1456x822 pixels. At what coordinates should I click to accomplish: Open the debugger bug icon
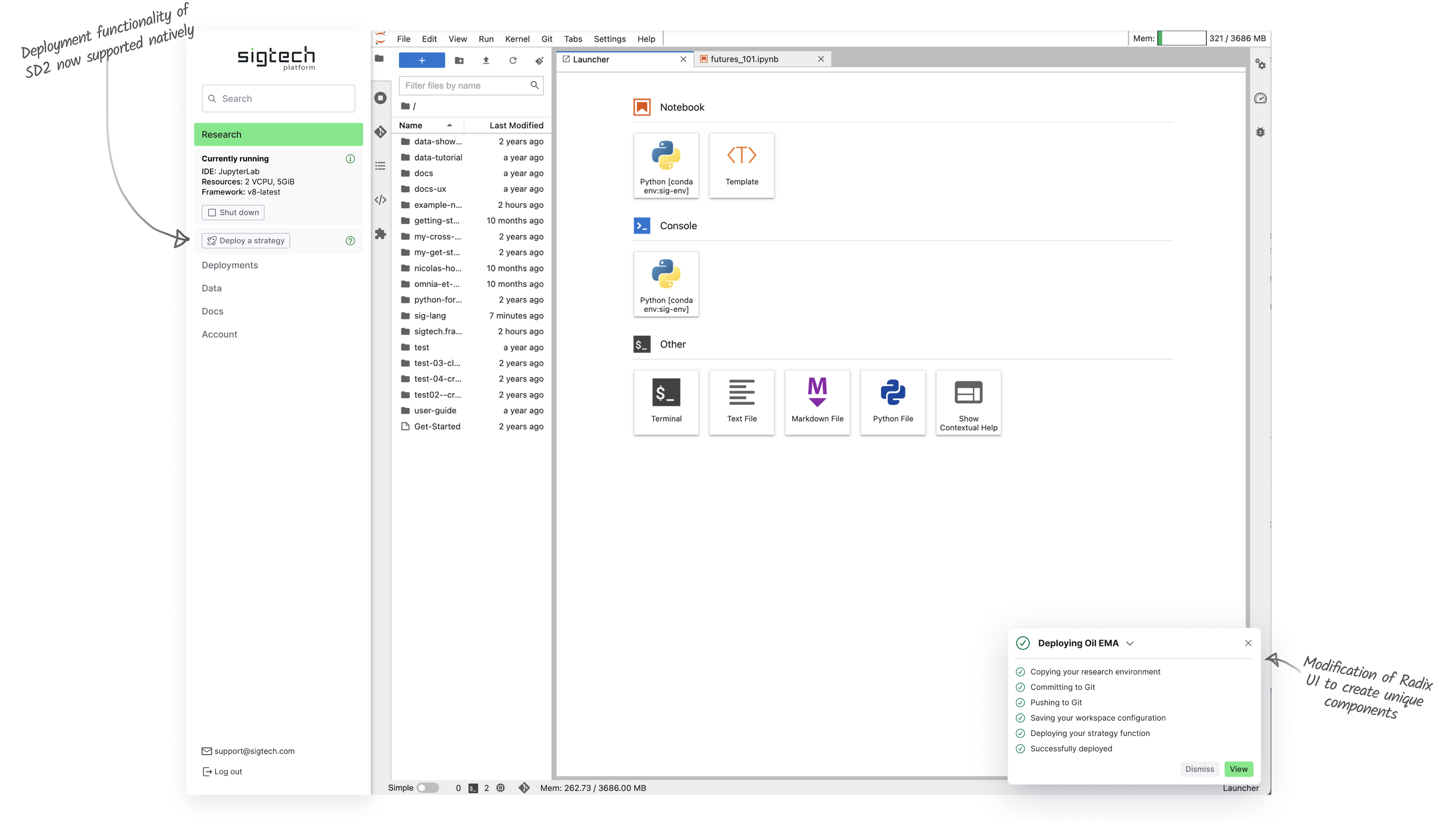1260,132
